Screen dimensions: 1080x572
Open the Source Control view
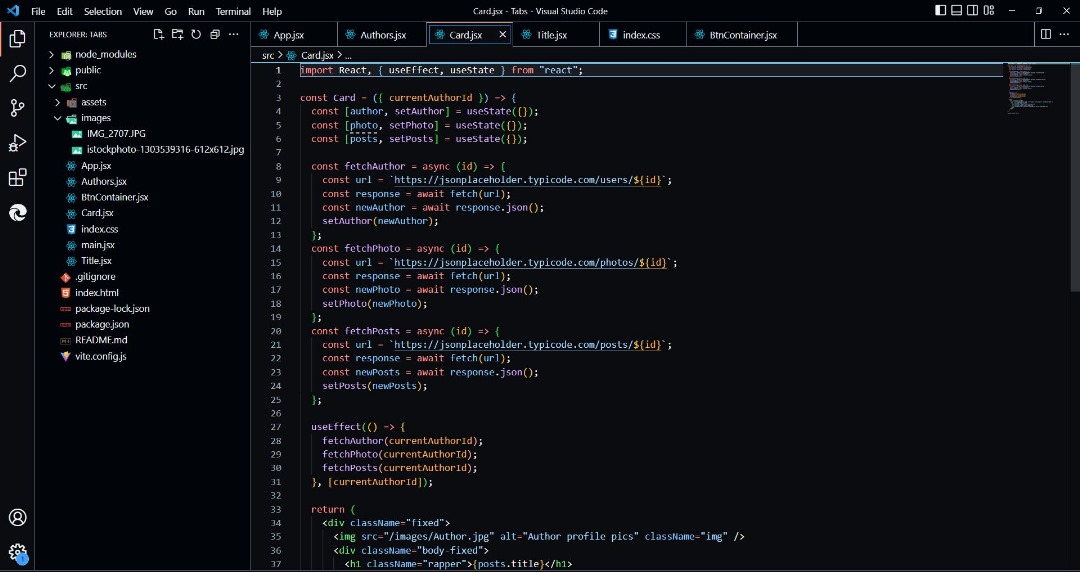click(17, 108)
